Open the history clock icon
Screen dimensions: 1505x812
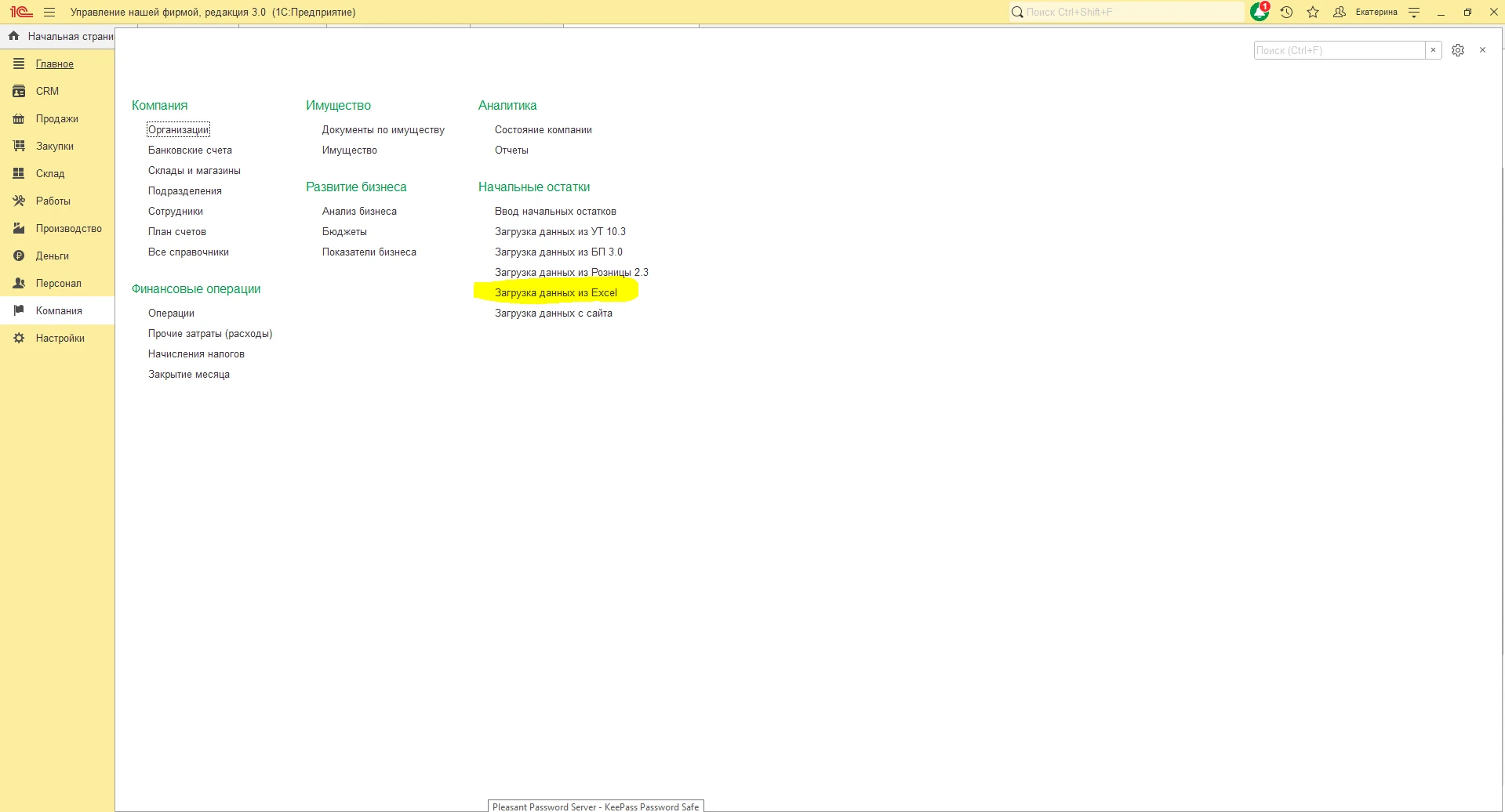click(1286, 12)
